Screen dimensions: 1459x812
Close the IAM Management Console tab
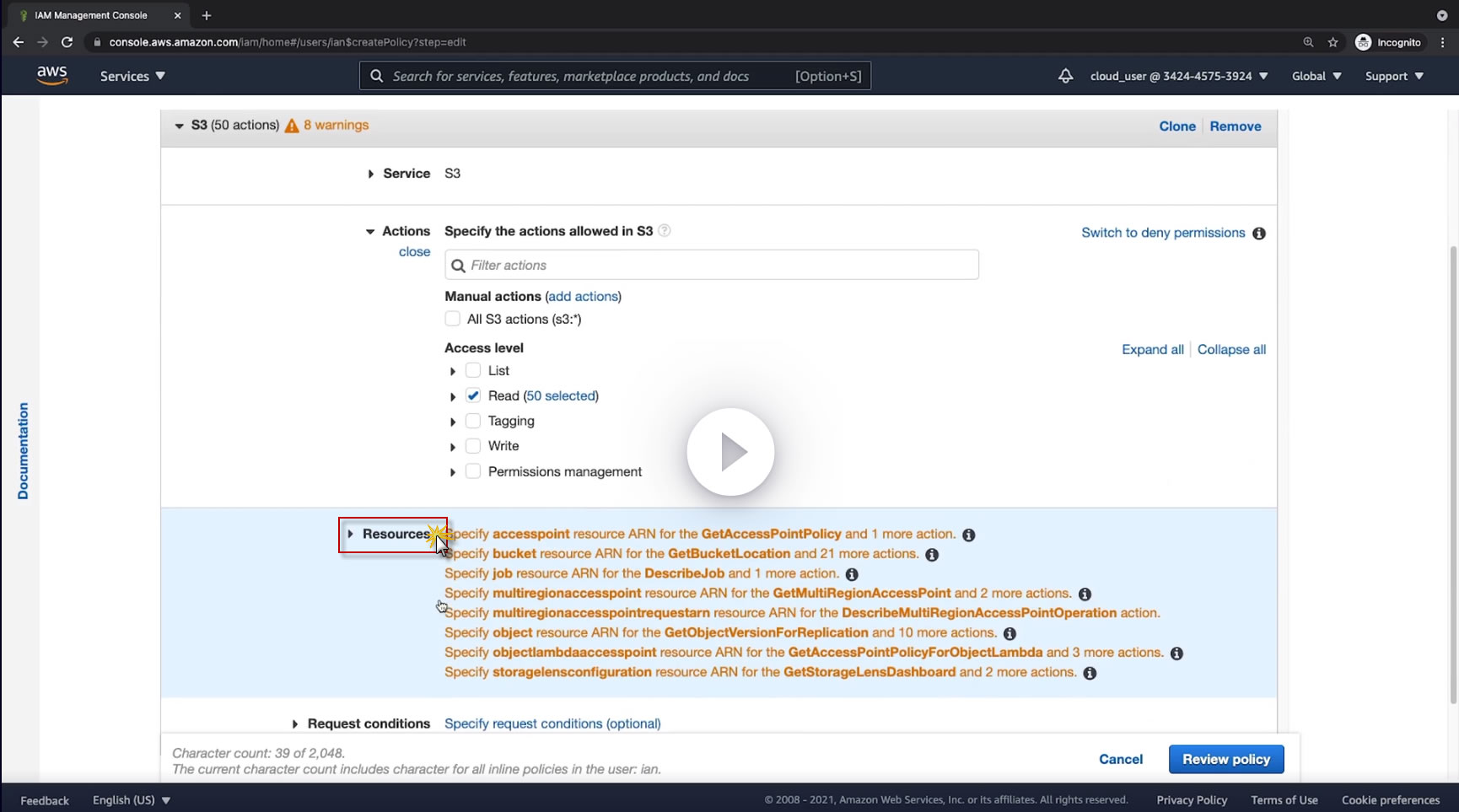[x=177, y=15]
